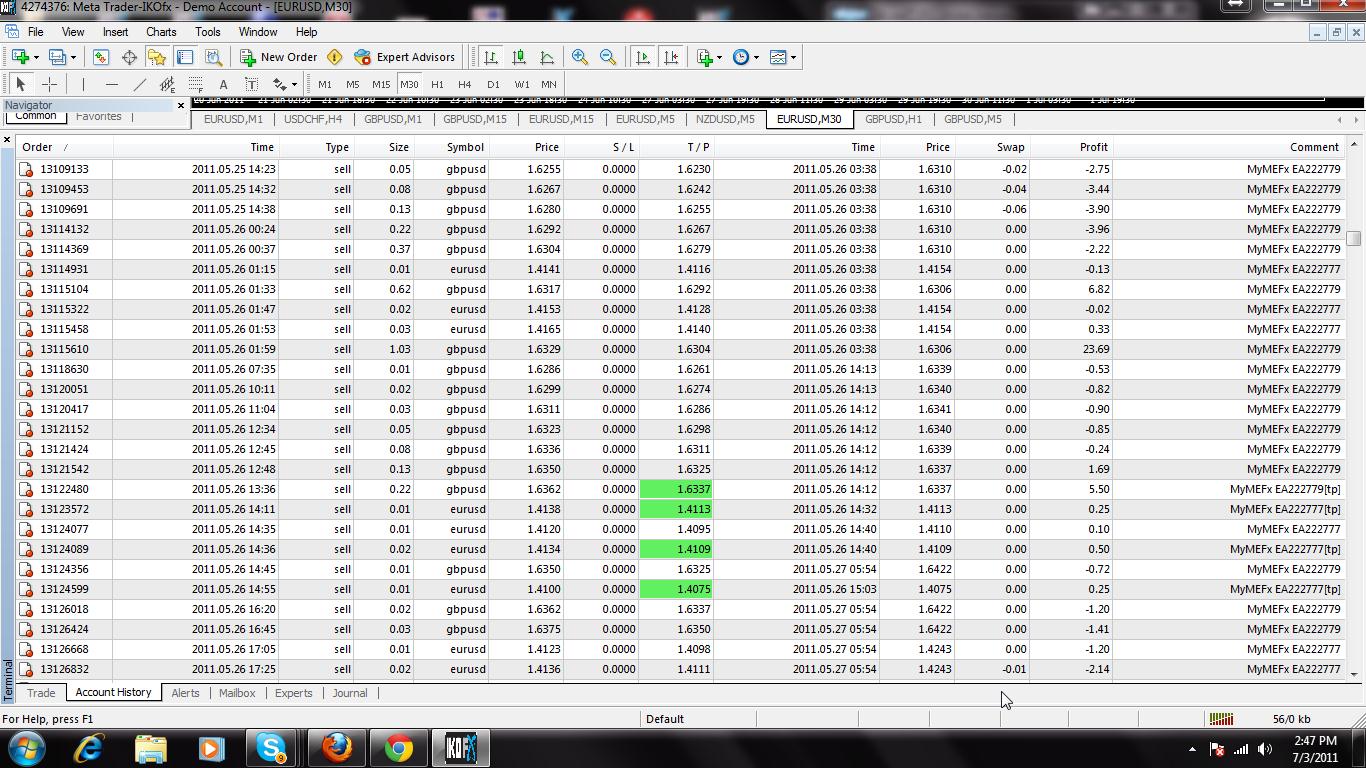Select the candlestick chart type icon
The height and width of the screenshot is (768, 1366).
click(x=519, y=57)
